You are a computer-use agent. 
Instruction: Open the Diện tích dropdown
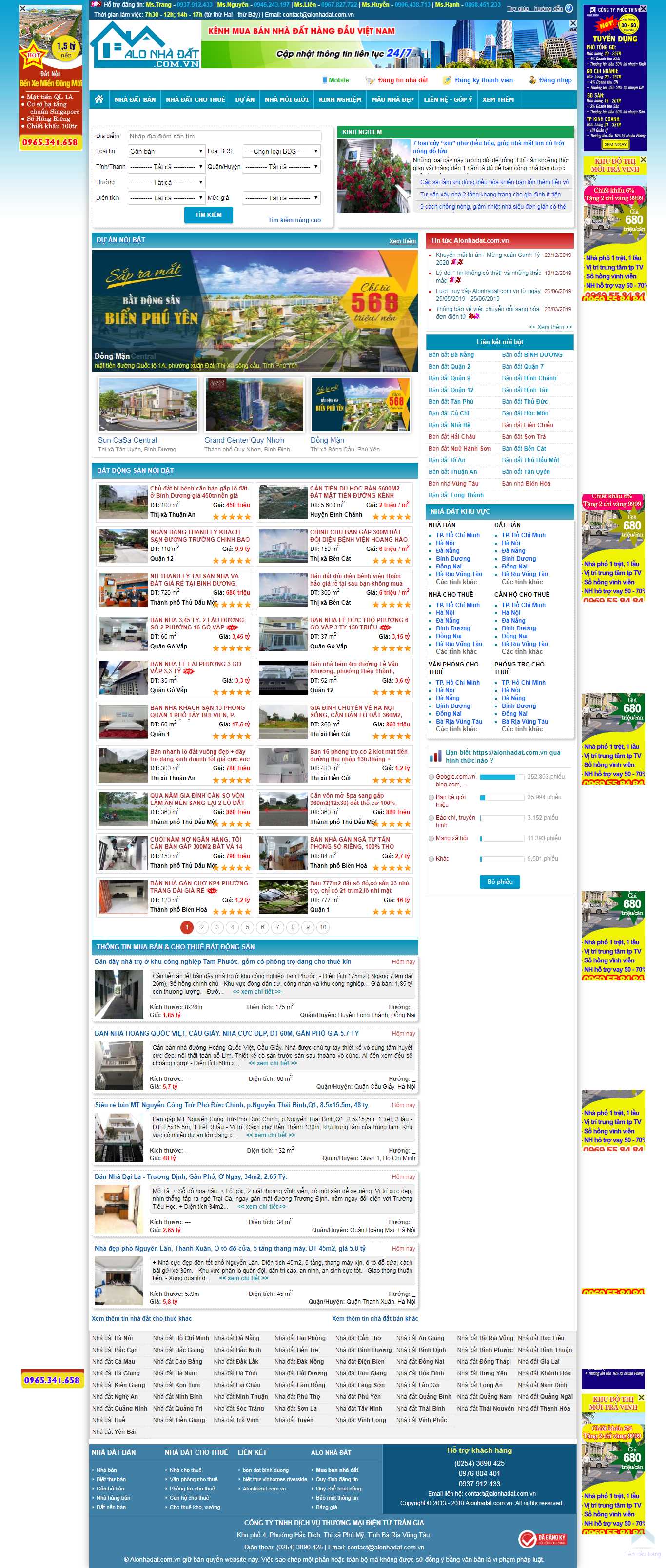(166, 198)
